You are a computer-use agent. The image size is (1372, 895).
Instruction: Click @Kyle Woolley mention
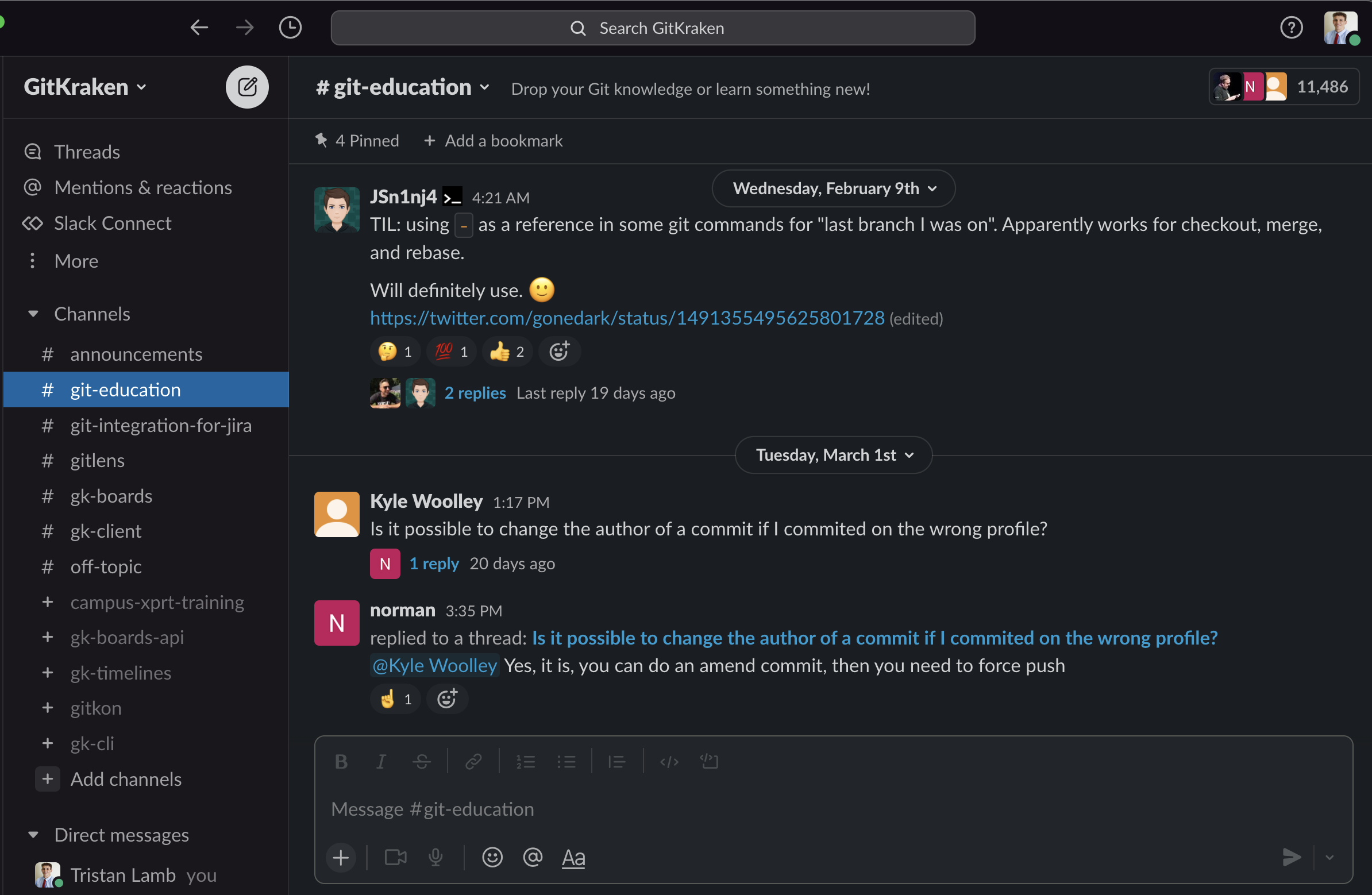tap(435, 666)
